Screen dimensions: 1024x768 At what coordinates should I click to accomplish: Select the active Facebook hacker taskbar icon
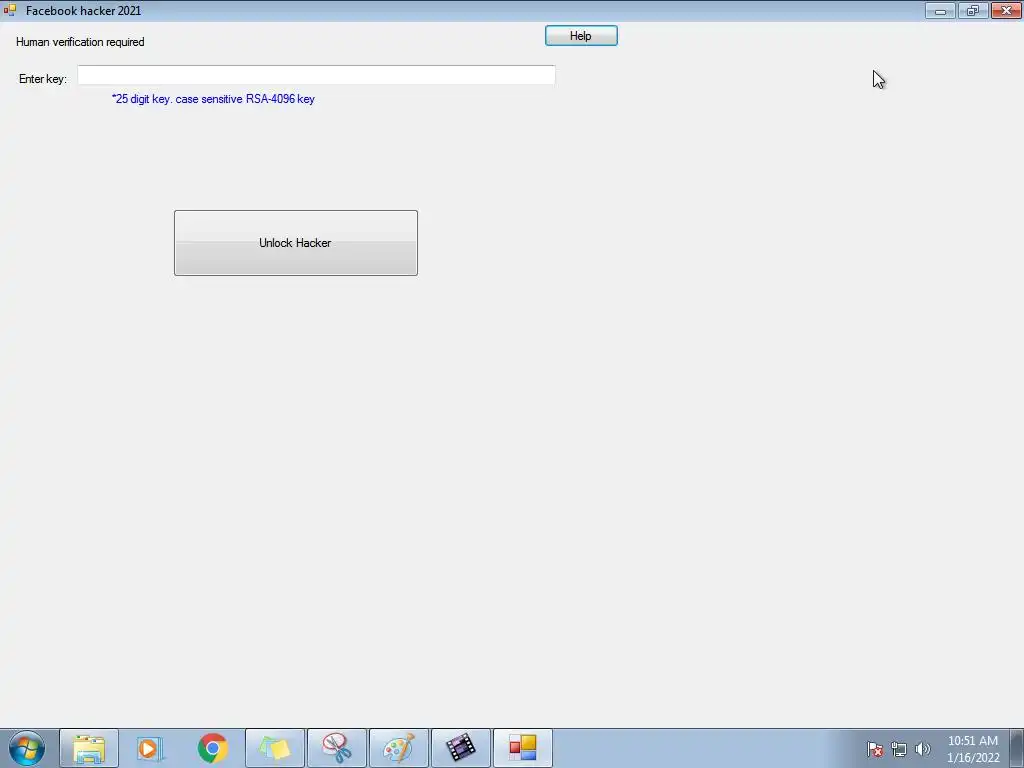522,748
